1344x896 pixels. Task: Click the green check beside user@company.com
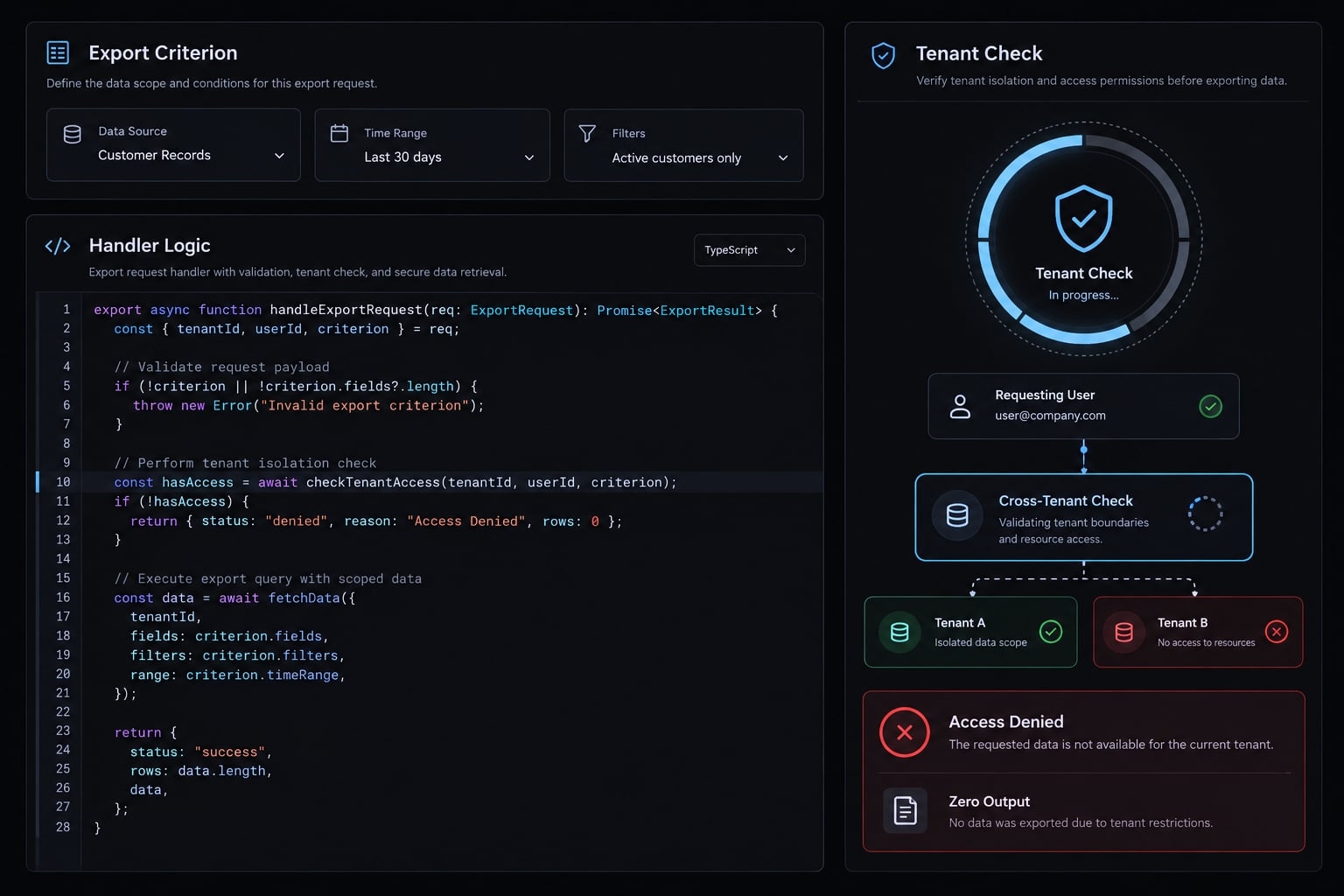tap(1210, 406)
